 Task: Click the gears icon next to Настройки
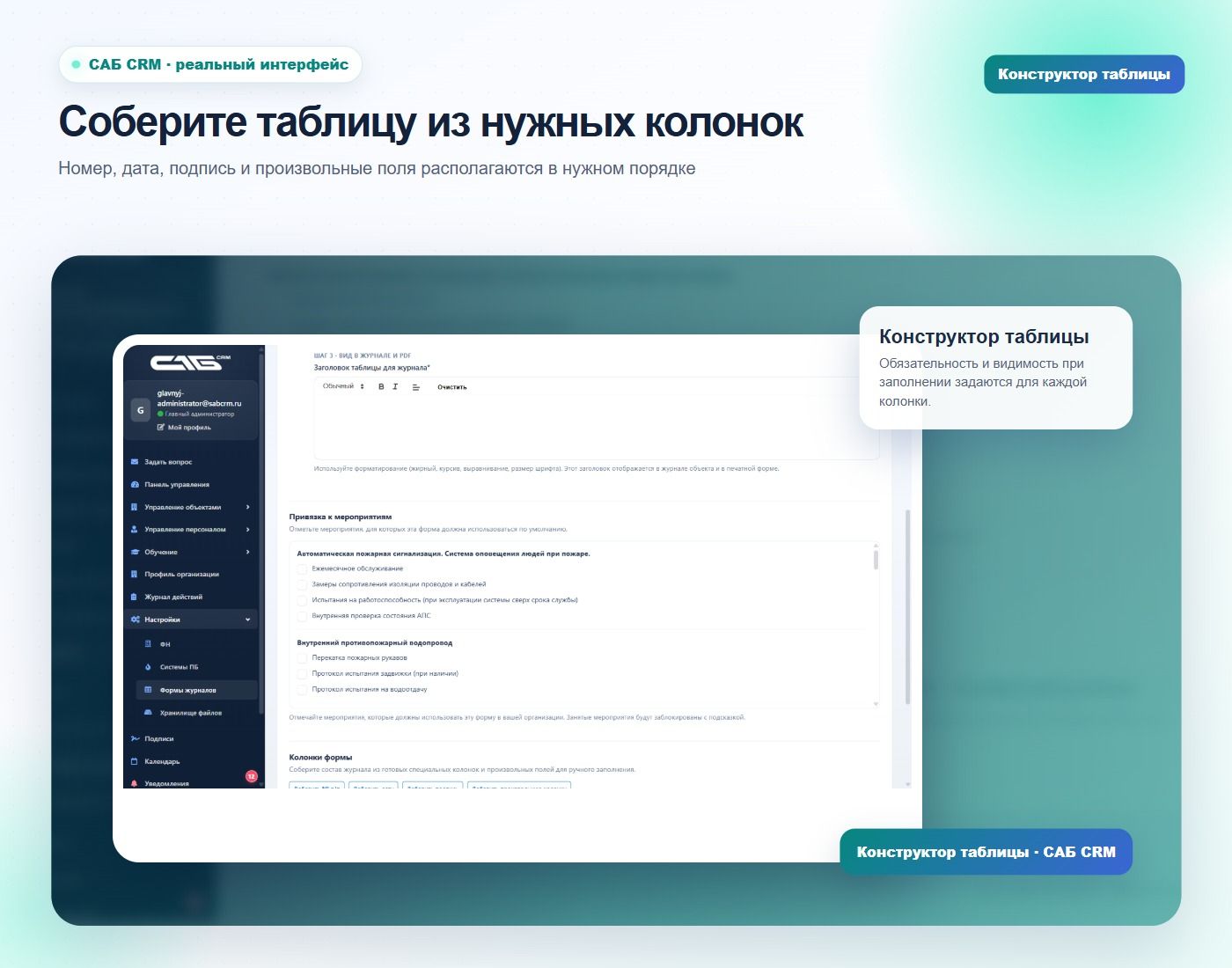(135, 620)
